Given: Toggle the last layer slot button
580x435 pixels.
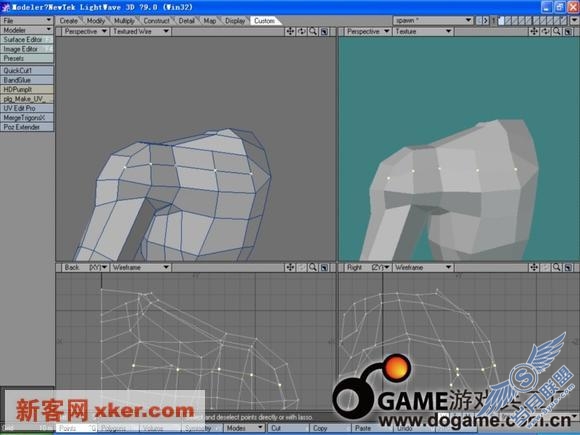Looking at the screenshot, I should [x=564, y=21].
